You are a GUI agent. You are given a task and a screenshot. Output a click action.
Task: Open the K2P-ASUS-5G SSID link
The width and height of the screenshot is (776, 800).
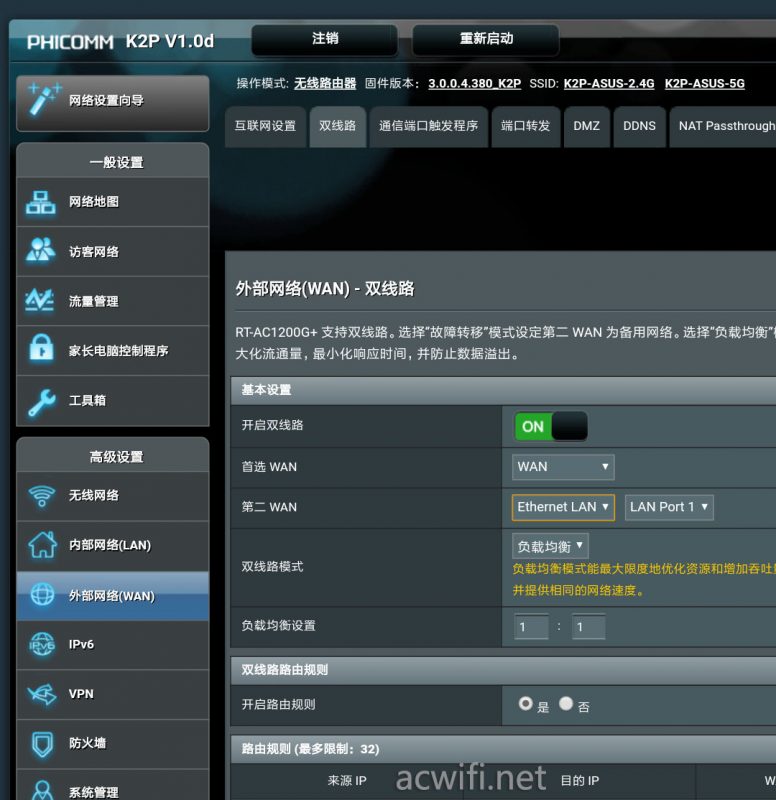(705, 84)
